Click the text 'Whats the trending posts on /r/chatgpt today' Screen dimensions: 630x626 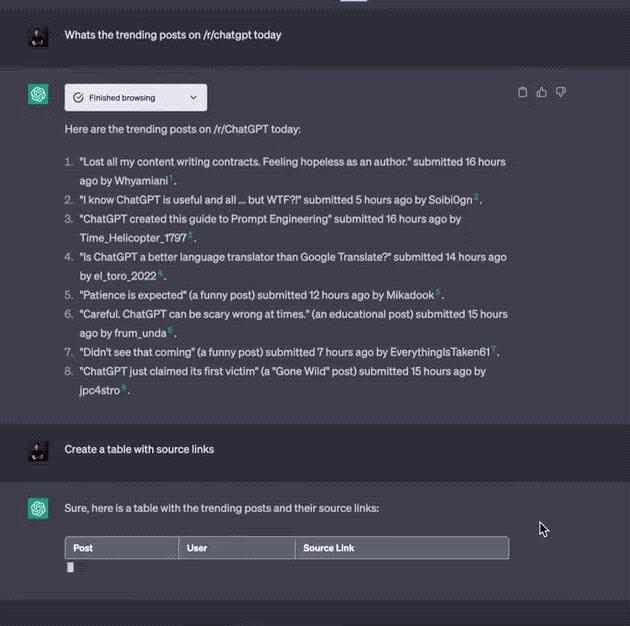173,35
